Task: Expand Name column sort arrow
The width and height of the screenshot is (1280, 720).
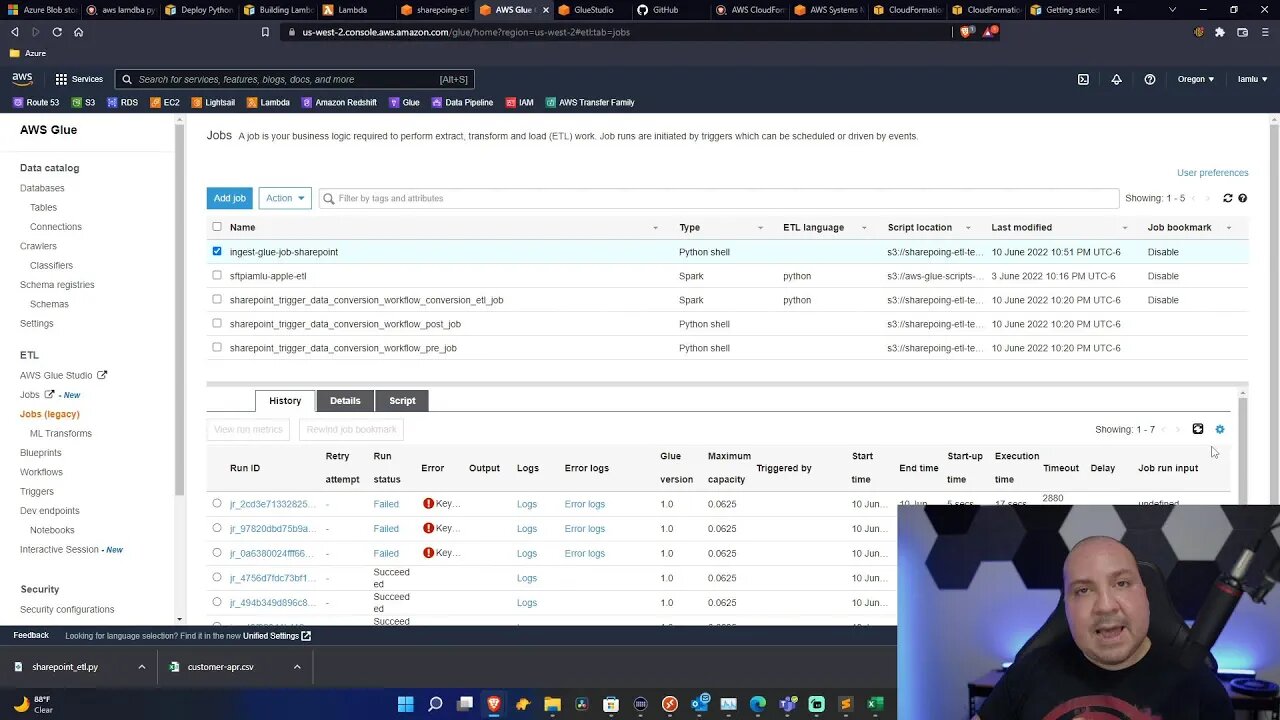Action: (656, 228)
